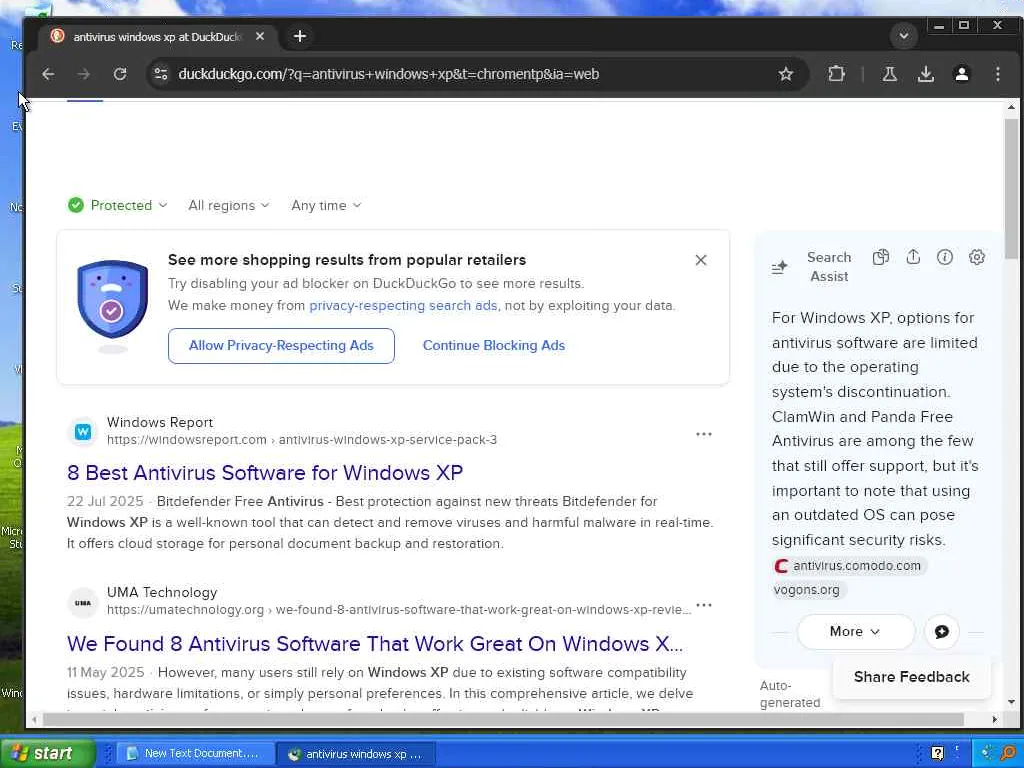Click the horizontal scrollbar thumb
The image size is (1024, 768).
pos(503,720)
